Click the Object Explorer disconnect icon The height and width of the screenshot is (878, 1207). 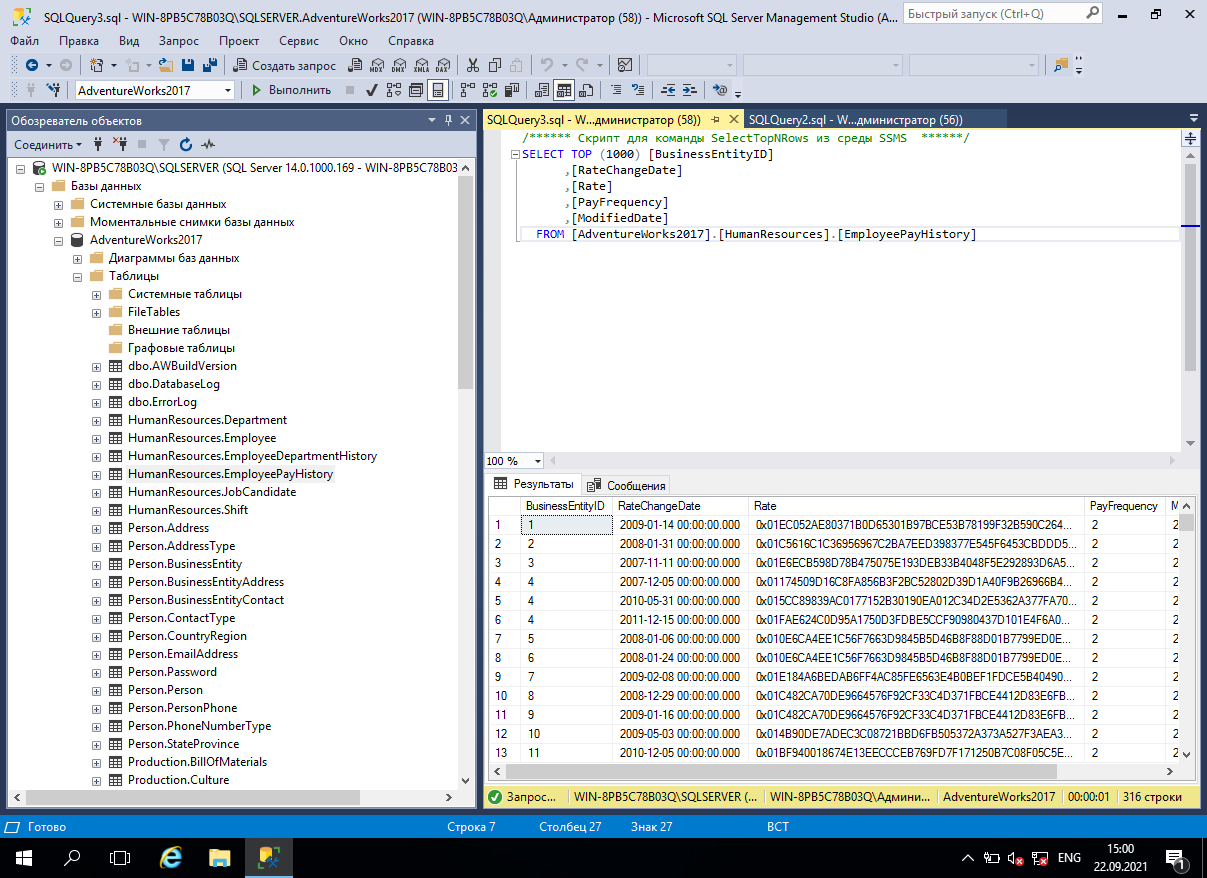pos(120,144)
